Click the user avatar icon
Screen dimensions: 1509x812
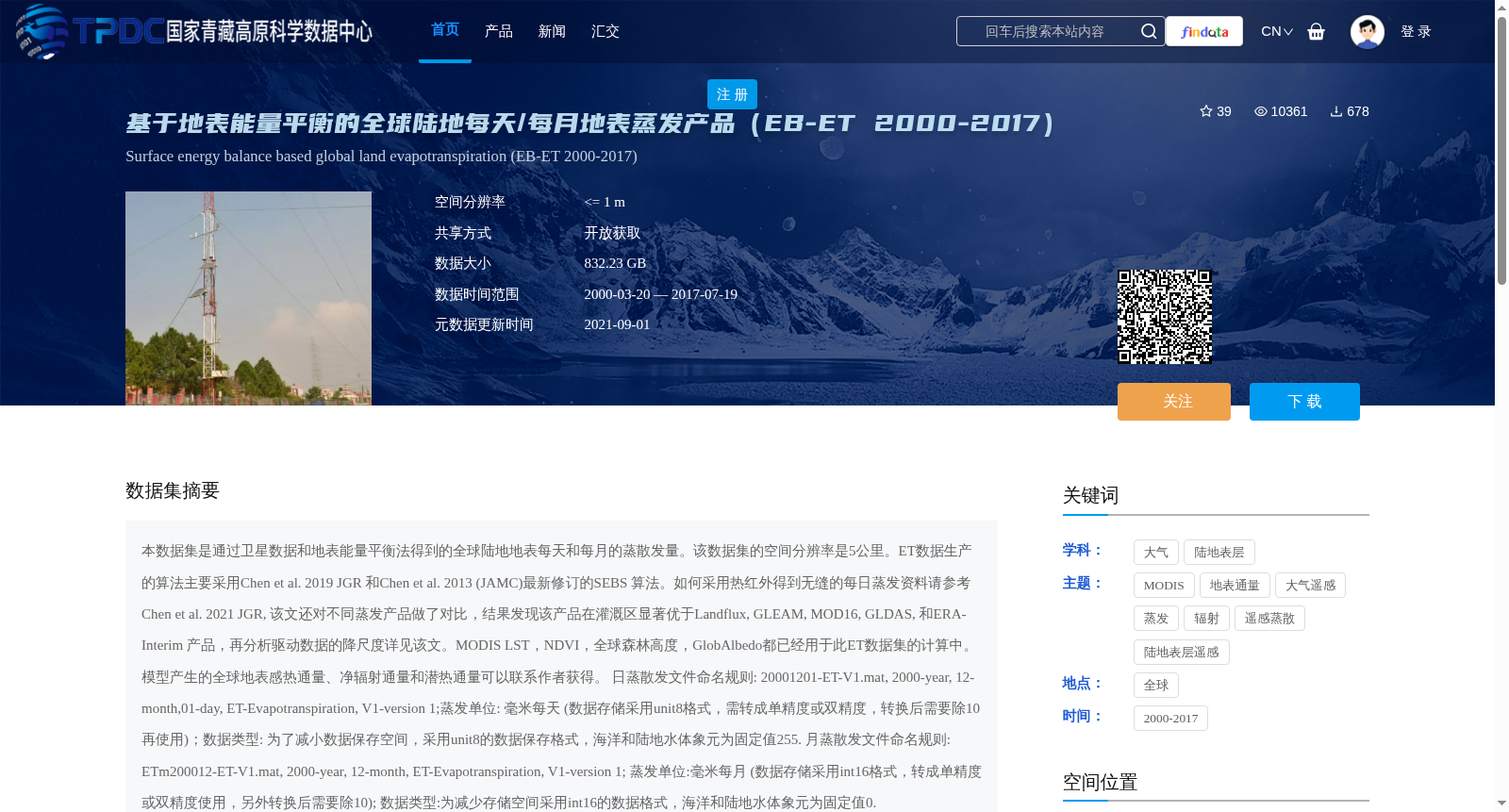[x=1367, y=31]
